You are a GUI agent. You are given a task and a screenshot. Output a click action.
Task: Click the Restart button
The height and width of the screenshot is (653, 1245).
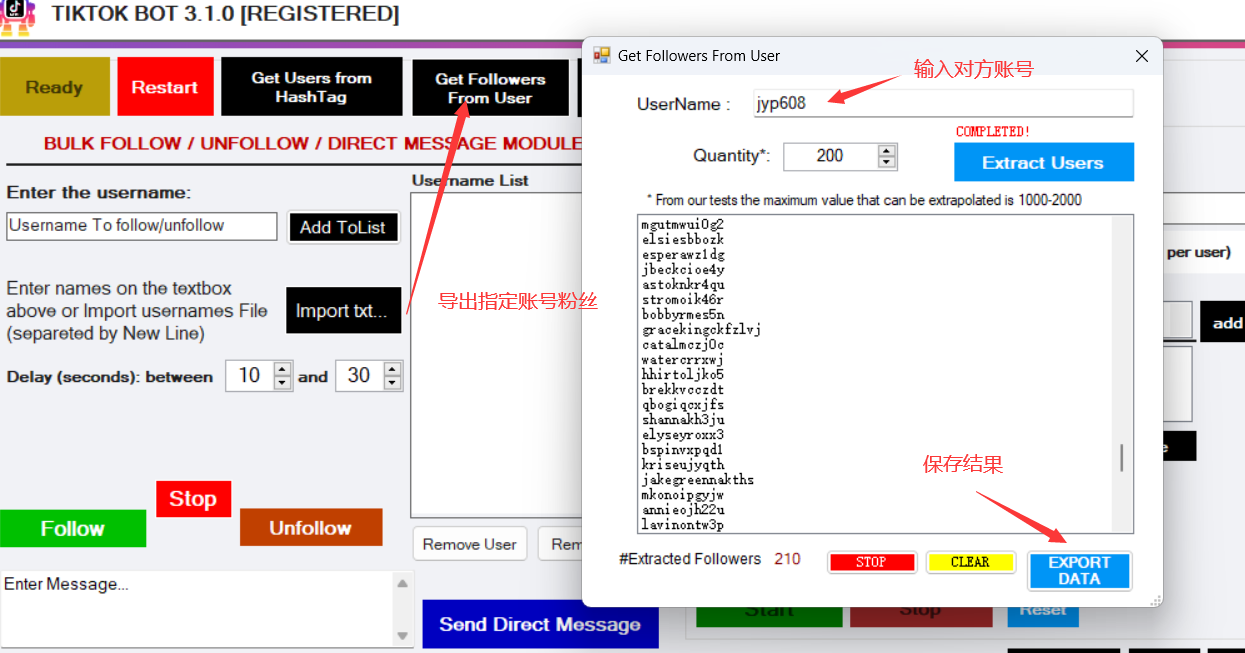click(165, 87)
